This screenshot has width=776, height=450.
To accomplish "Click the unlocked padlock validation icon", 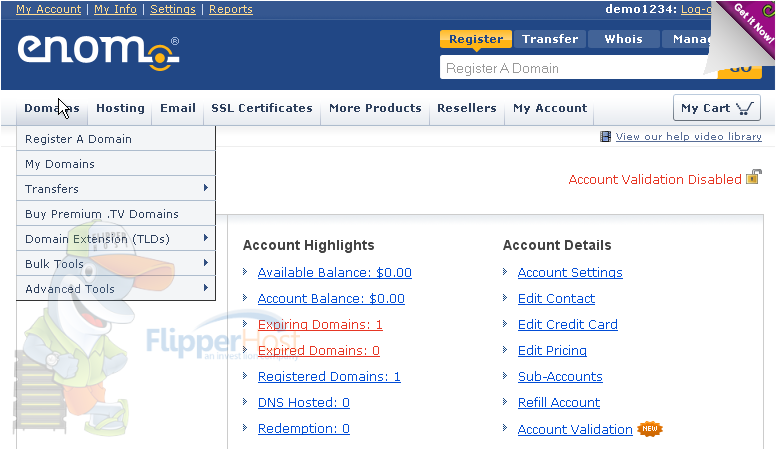I will pyautogui.click(x=753, y=176).
